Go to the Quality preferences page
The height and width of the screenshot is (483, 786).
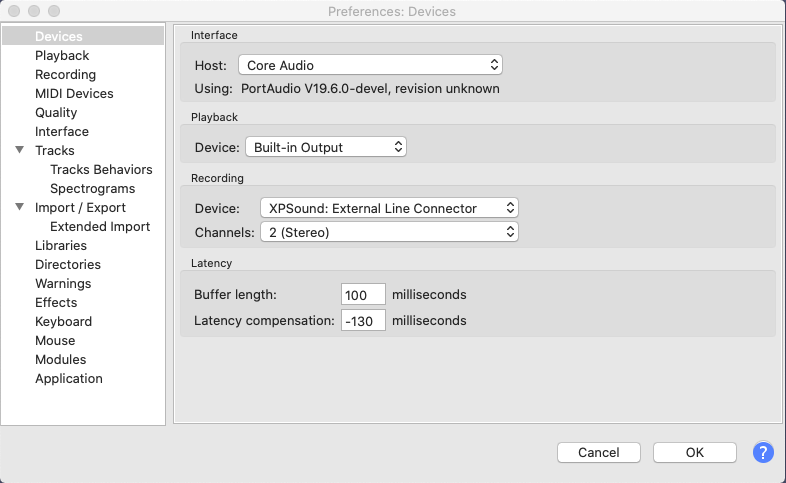pos(56,113)
